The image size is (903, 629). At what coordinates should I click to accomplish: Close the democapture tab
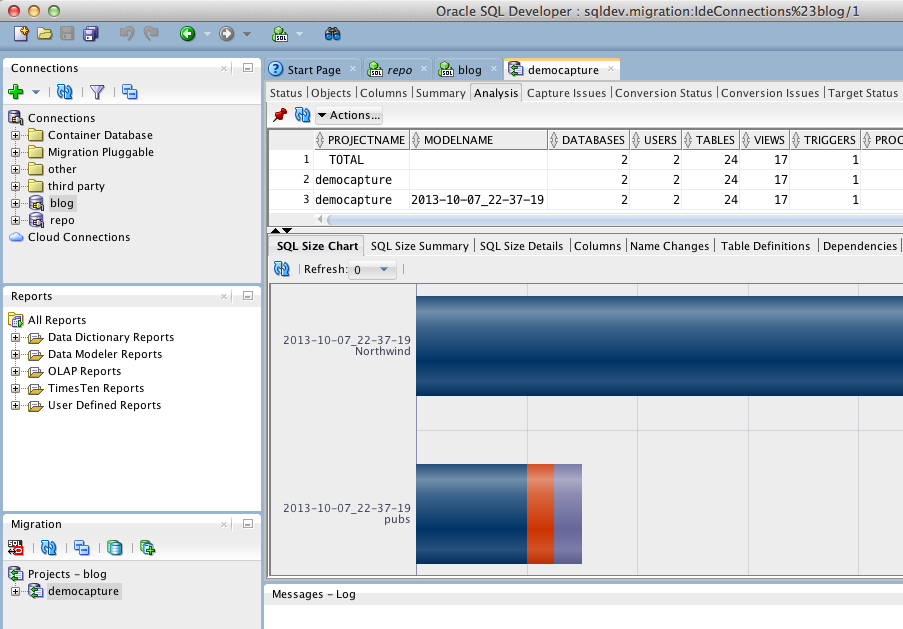pos(611,69)
